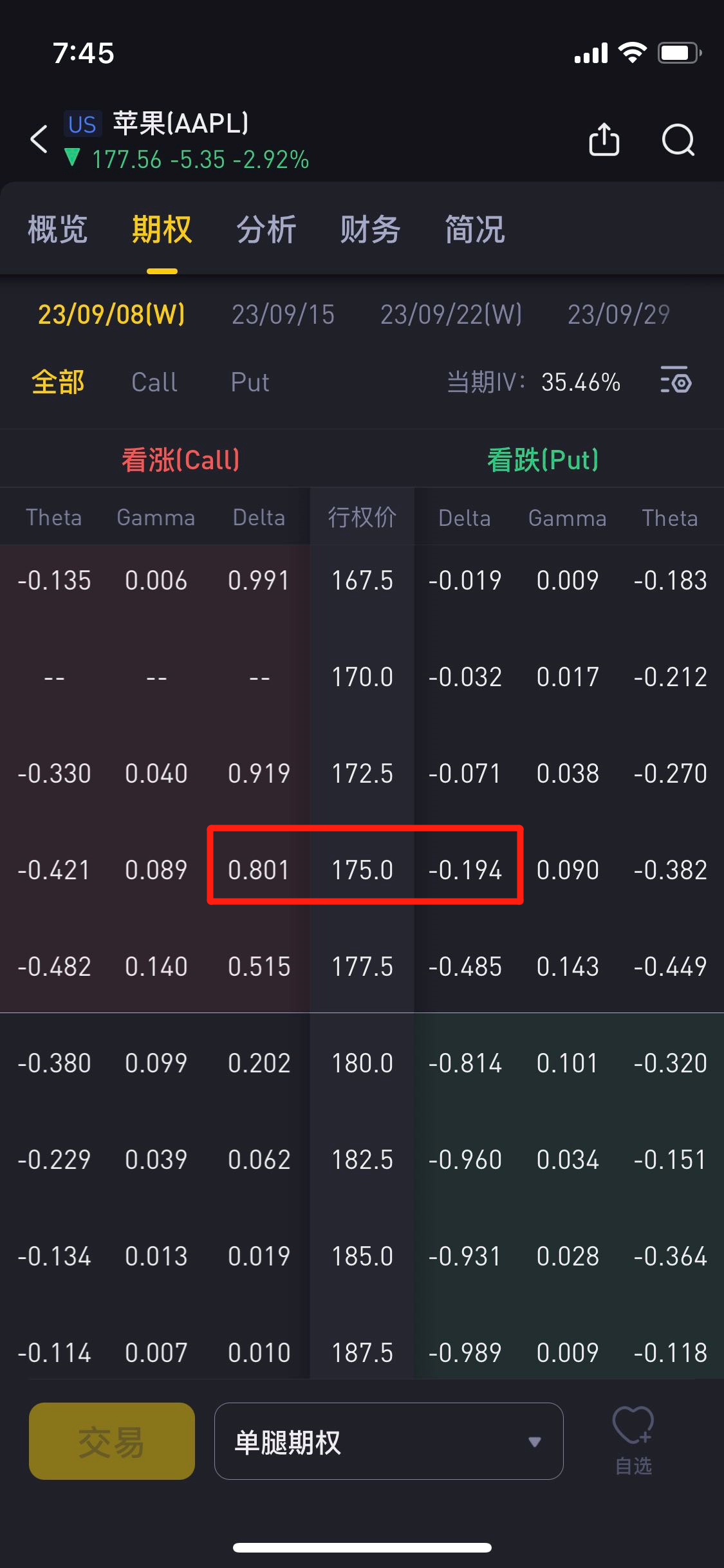Image resolution: width=724 pixels, height=1568 pixels.
Task: Select the 175.0 strike price row
Action: point(362,870)
